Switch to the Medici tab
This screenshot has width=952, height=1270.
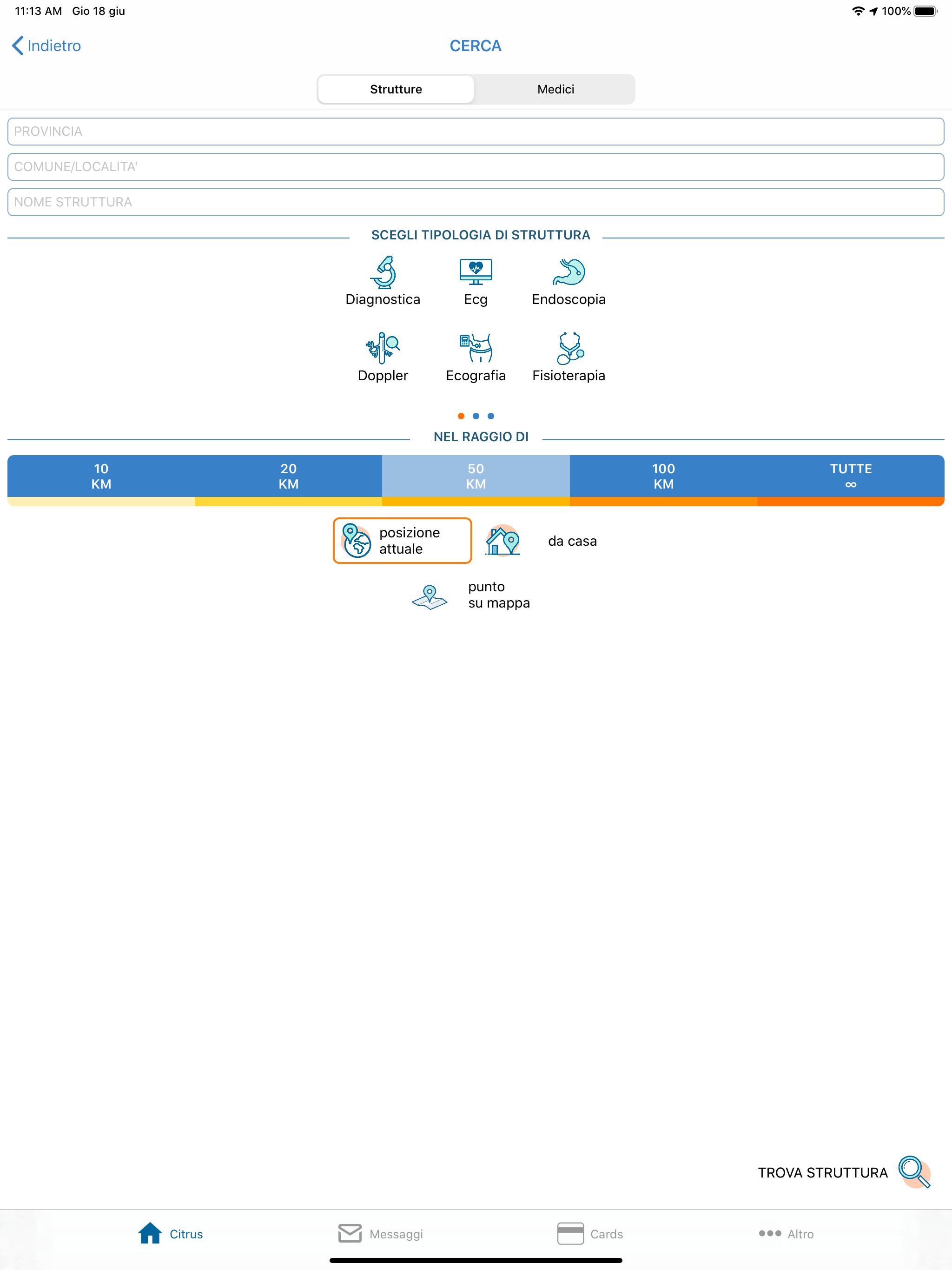point(555,89)
